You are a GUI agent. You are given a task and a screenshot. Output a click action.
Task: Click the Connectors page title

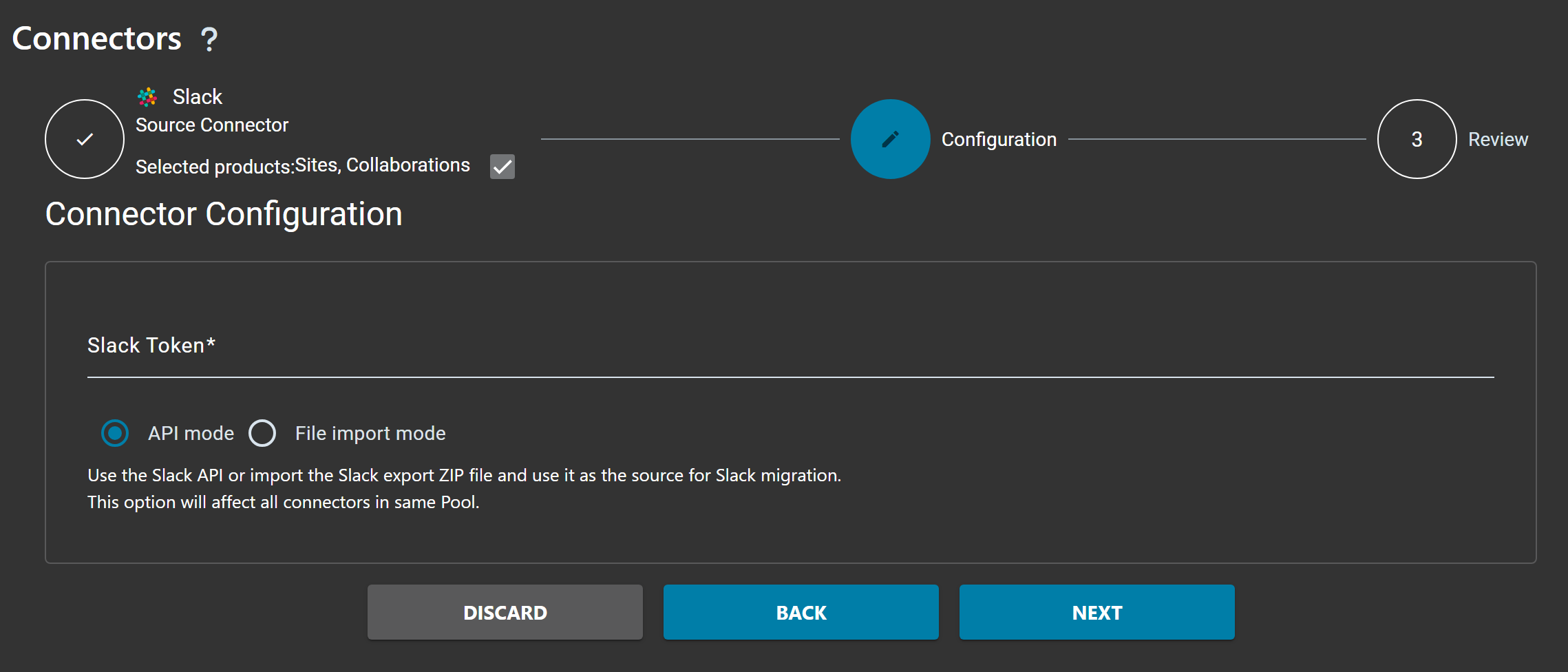pos(96,38)
